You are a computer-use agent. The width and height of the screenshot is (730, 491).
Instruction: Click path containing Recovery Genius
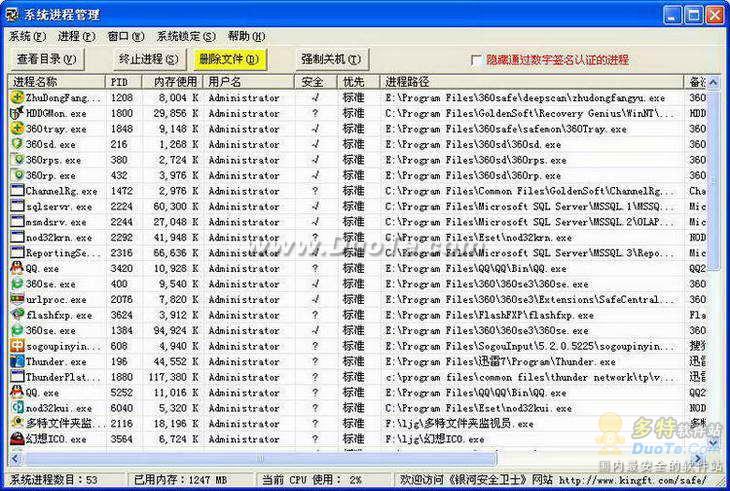530,113
